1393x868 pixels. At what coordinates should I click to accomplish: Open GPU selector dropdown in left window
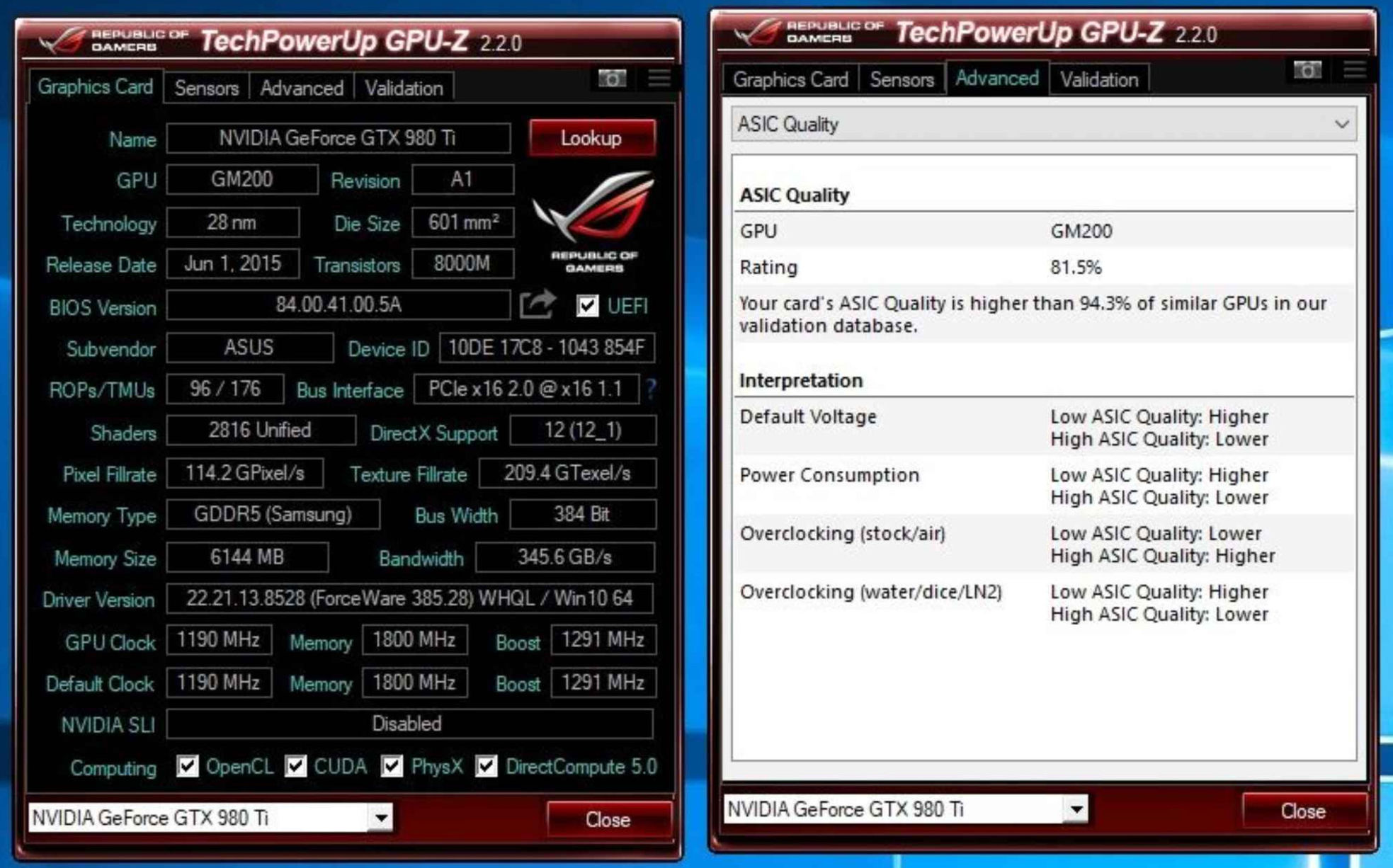click(x=381, y=818)
